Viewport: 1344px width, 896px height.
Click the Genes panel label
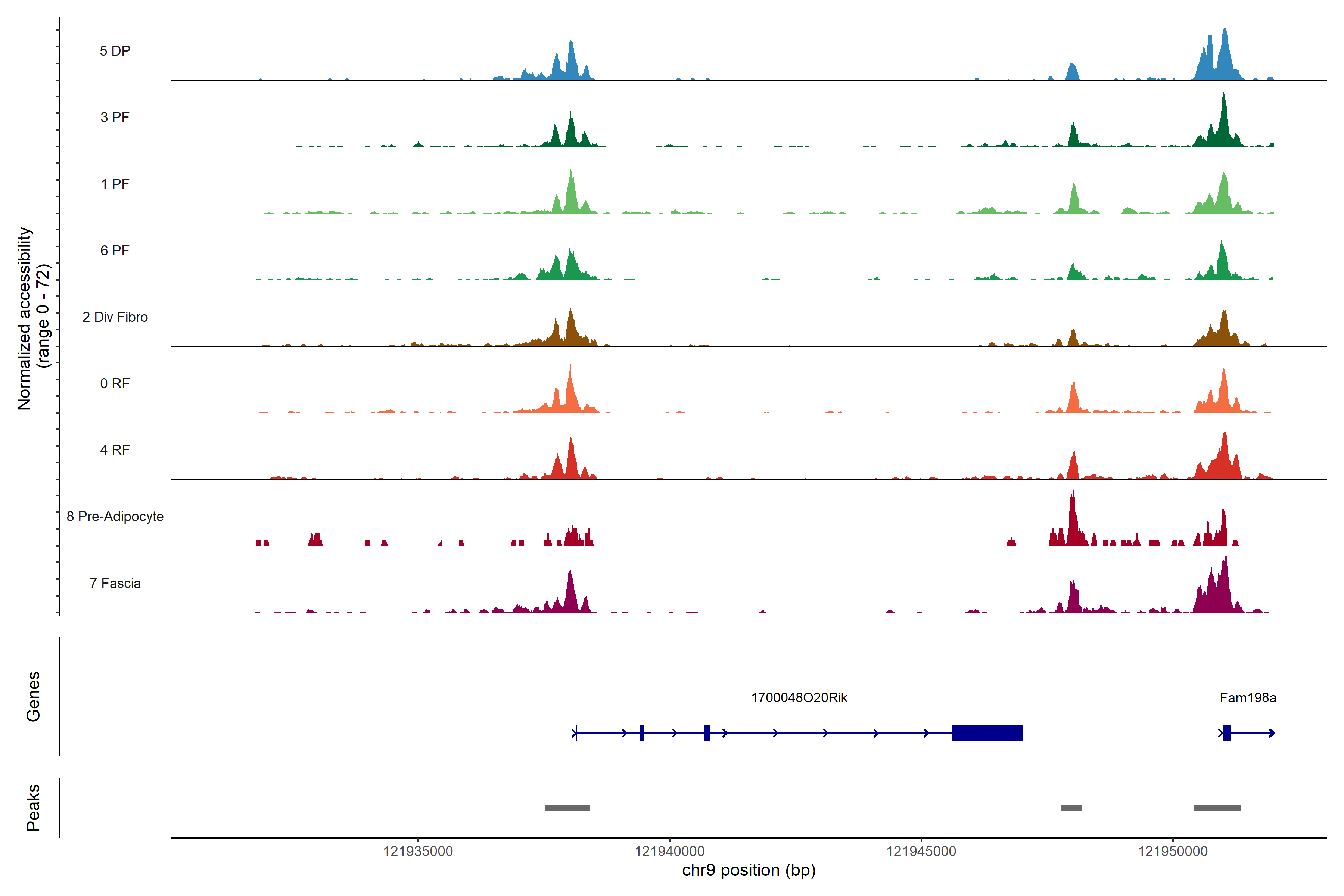pyautogui.click(x=33, y=696)
